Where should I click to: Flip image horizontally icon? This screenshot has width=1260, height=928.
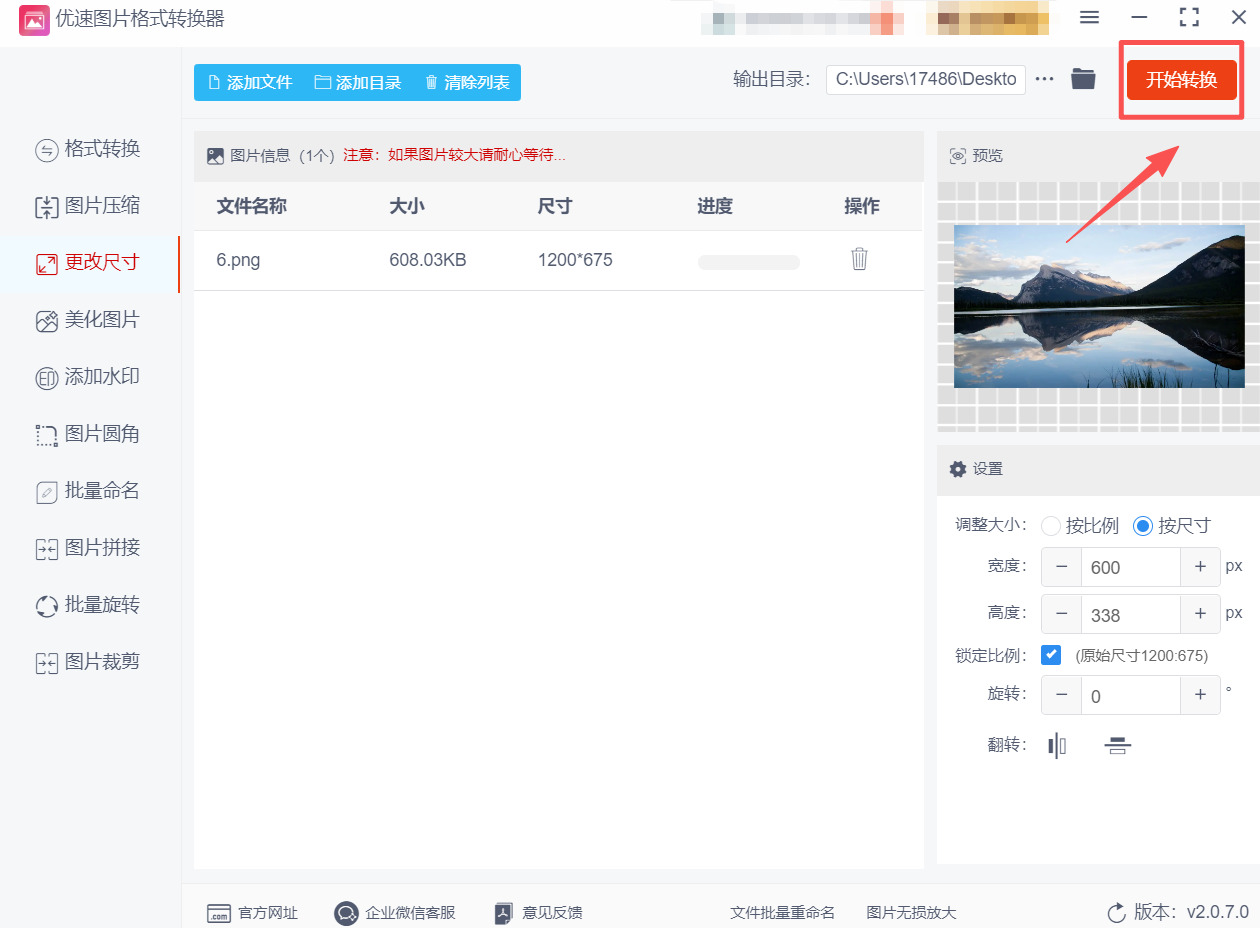1057,745
